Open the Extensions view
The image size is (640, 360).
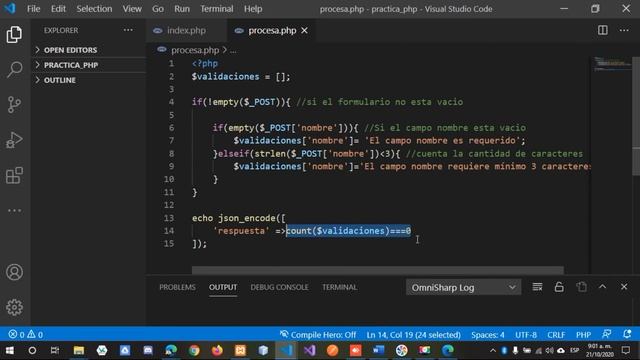coord(14,176)
